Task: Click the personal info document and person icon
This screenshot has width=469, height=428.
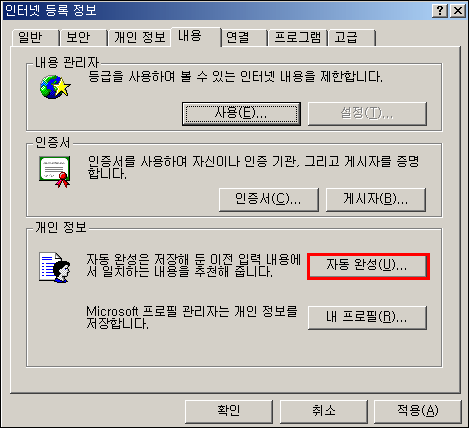Action: point(55,268)
